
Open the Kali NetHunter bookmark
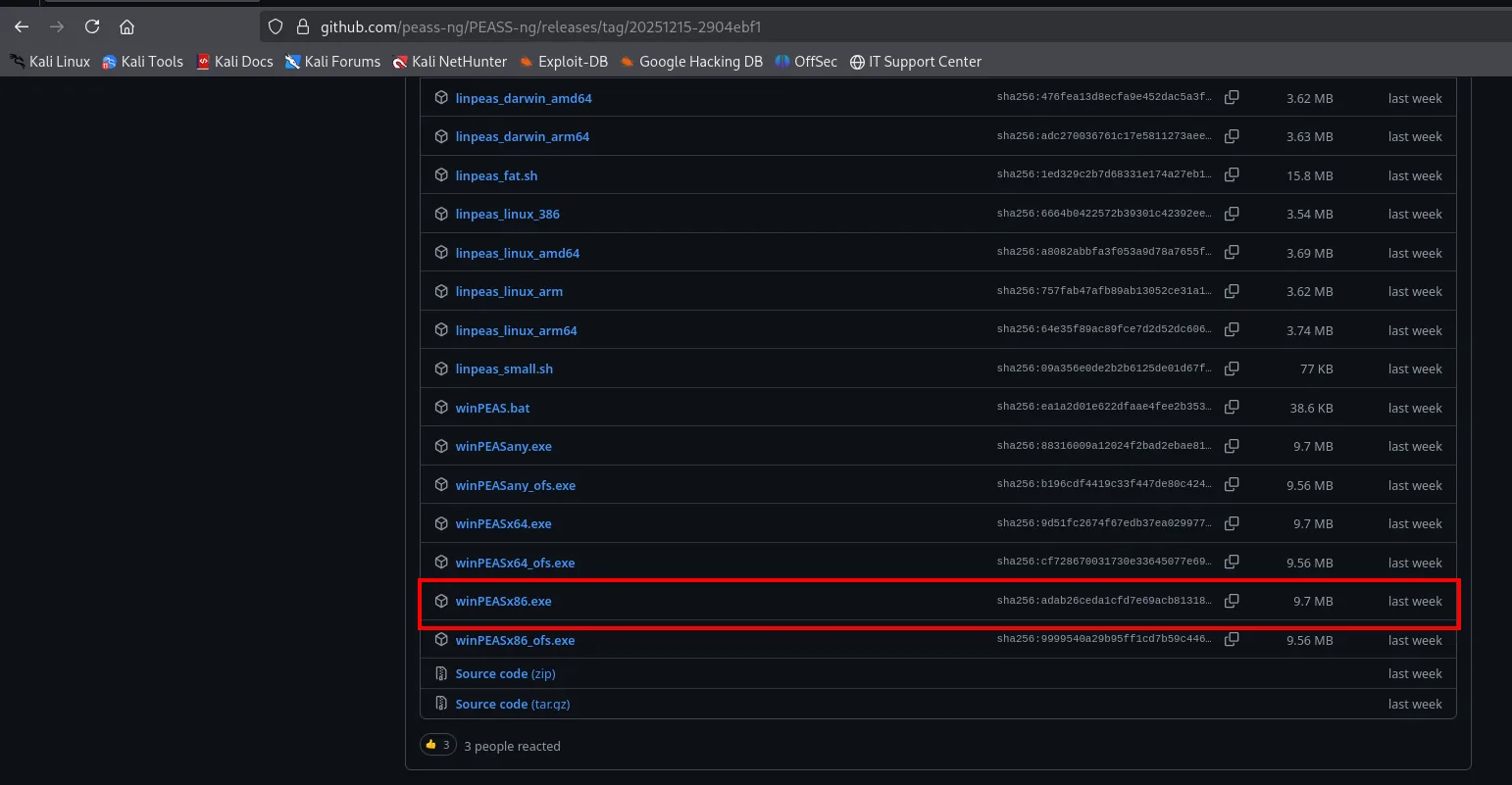(x=450, y=62)
